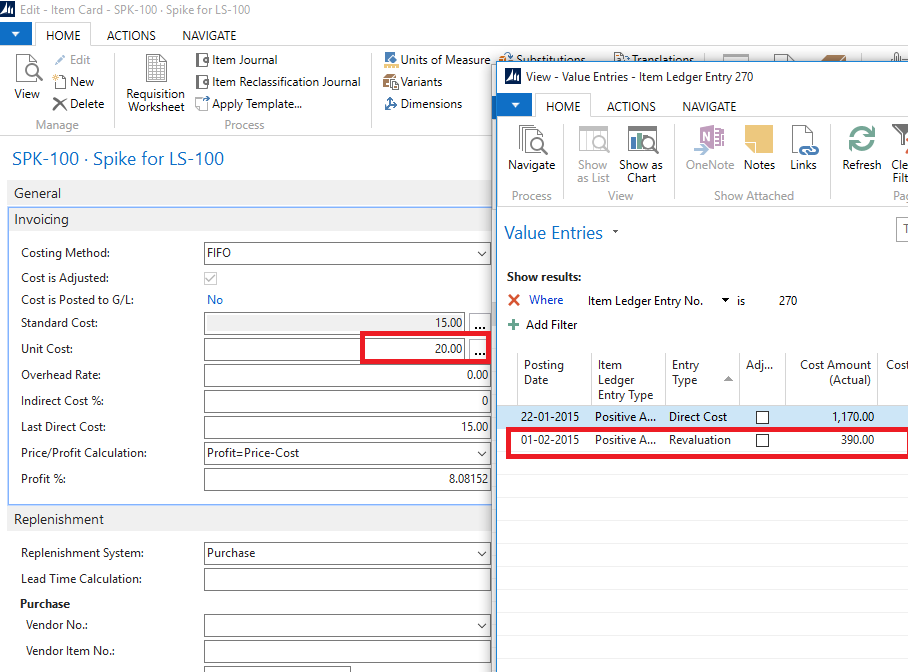The height and width of the screenshot is (672, 908).
Task: Expand Value Entries title dropdown arrow
Action: pyautogui.click(x=616, y=232)
